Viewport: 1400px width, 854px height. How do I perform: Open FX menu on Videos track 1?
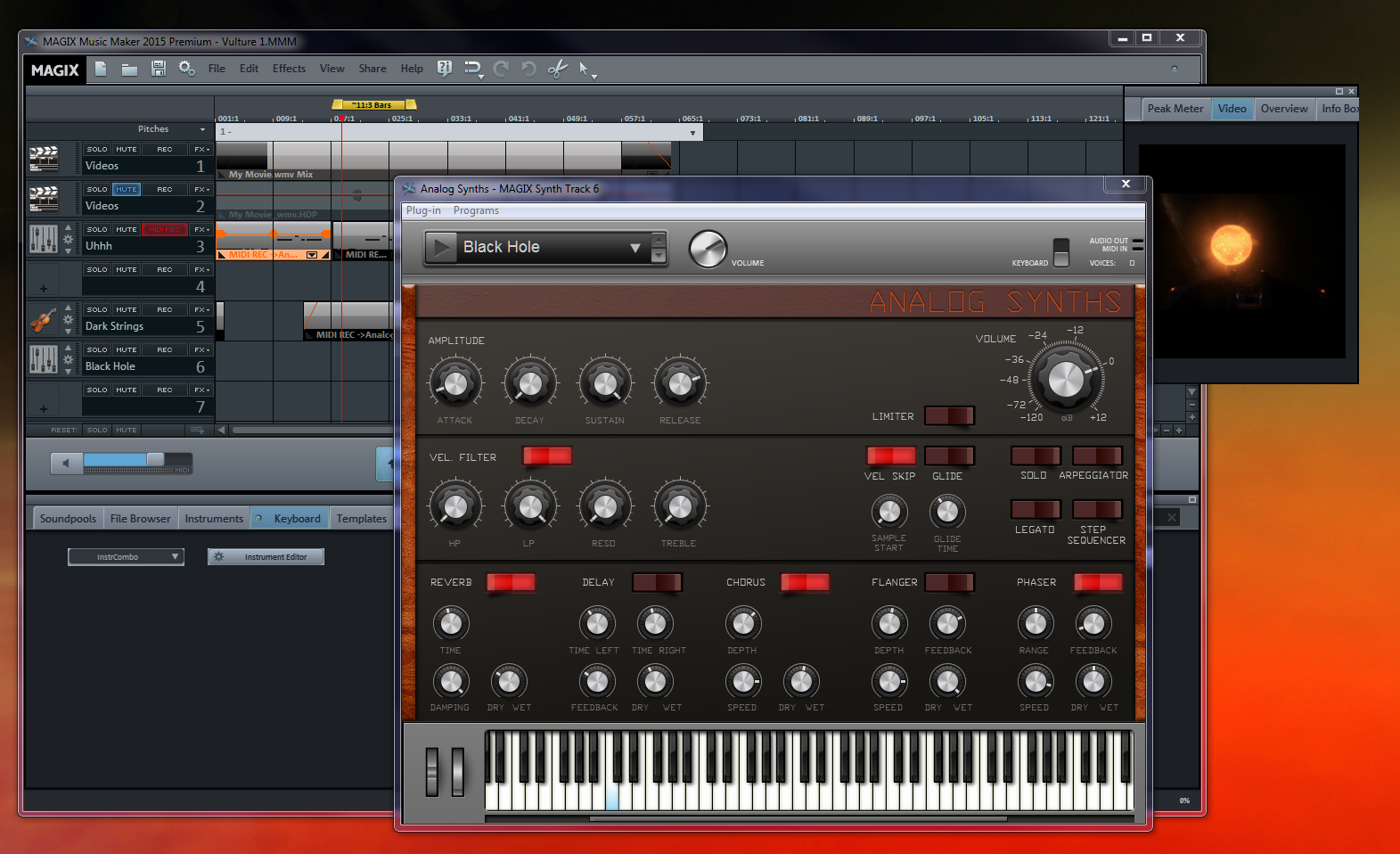click(201, 150)
